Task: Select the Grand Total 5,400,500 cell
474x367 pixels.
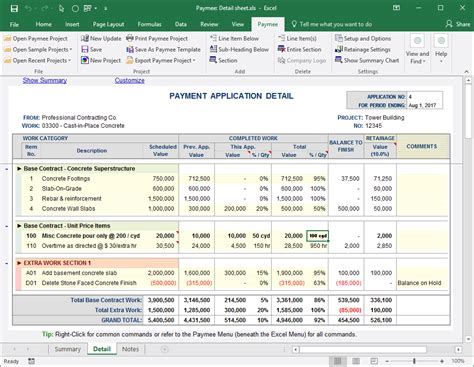Action: click(x=161, y=320)
